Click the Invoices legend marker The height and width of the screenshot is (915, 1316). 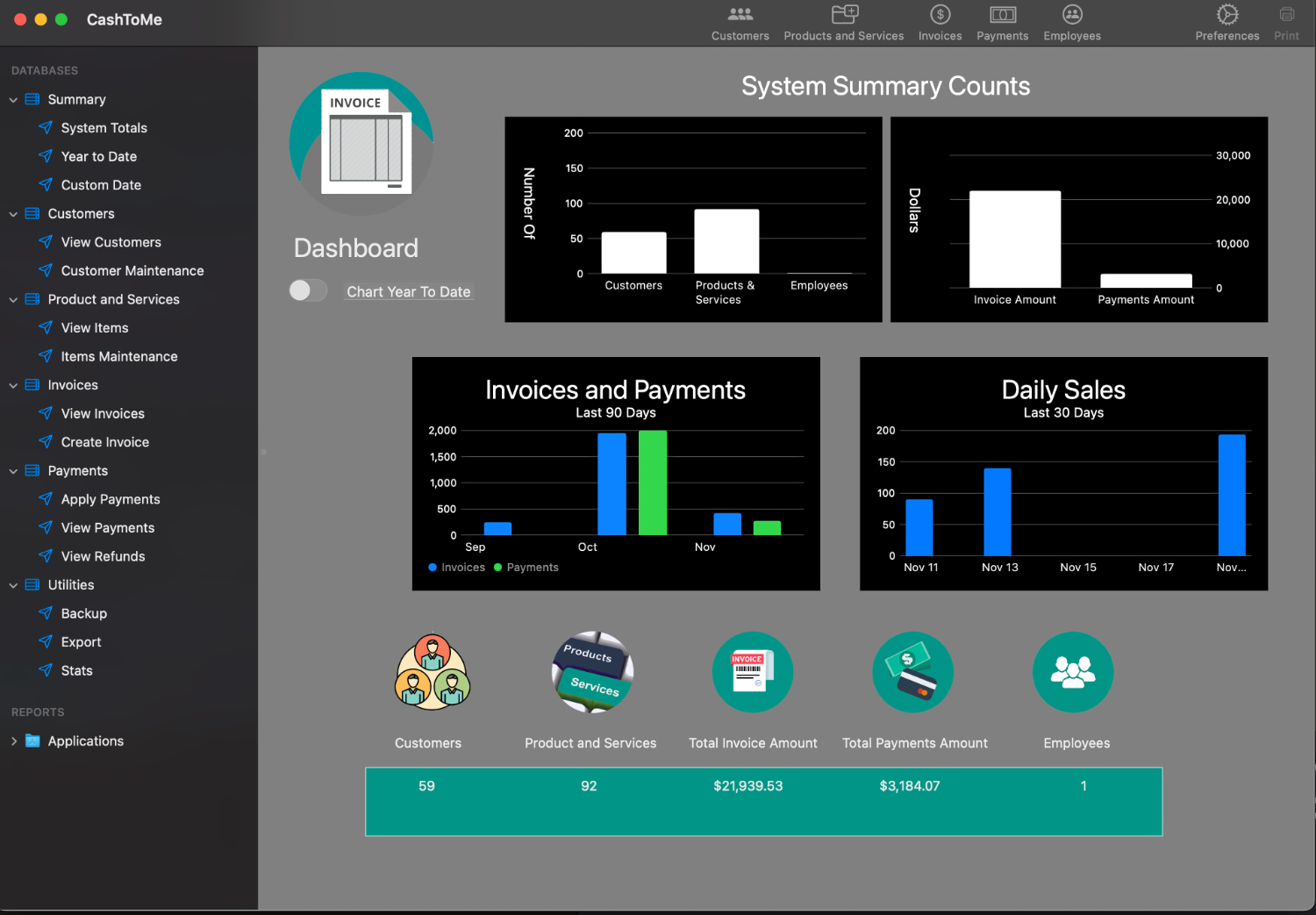point(433,568)
